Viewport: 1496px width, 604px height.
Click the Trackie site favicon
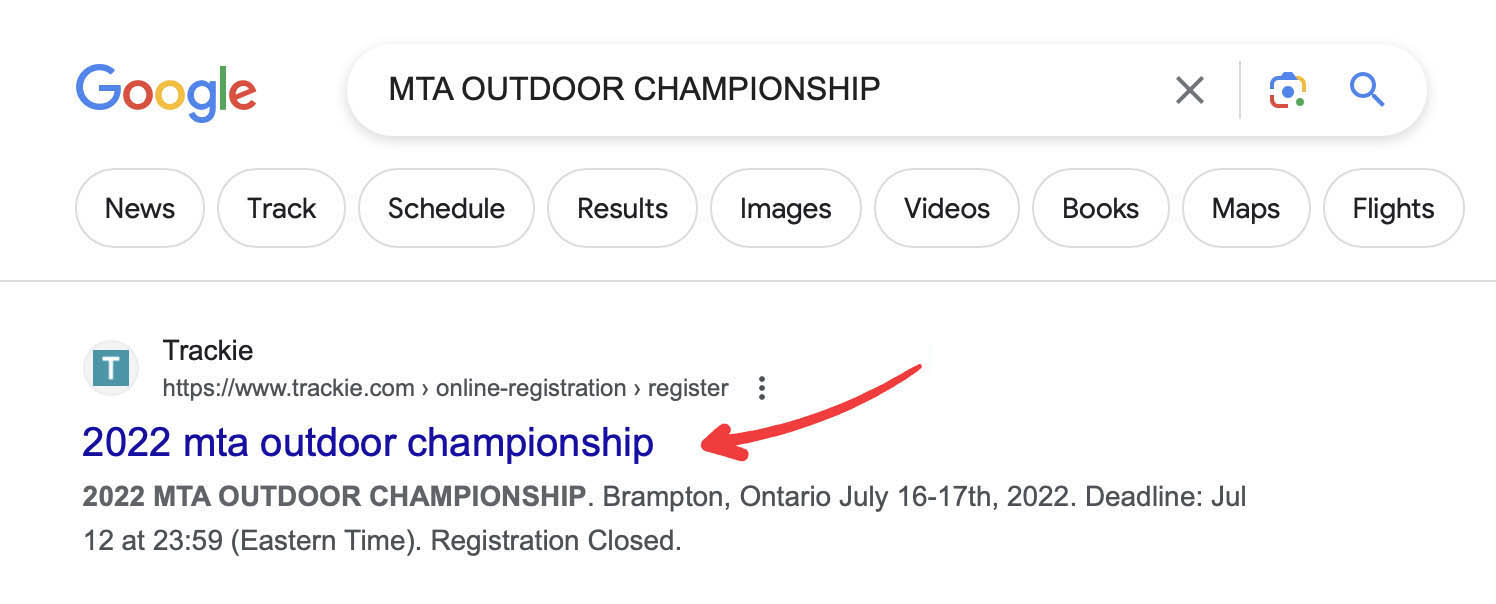coord(110,369)
